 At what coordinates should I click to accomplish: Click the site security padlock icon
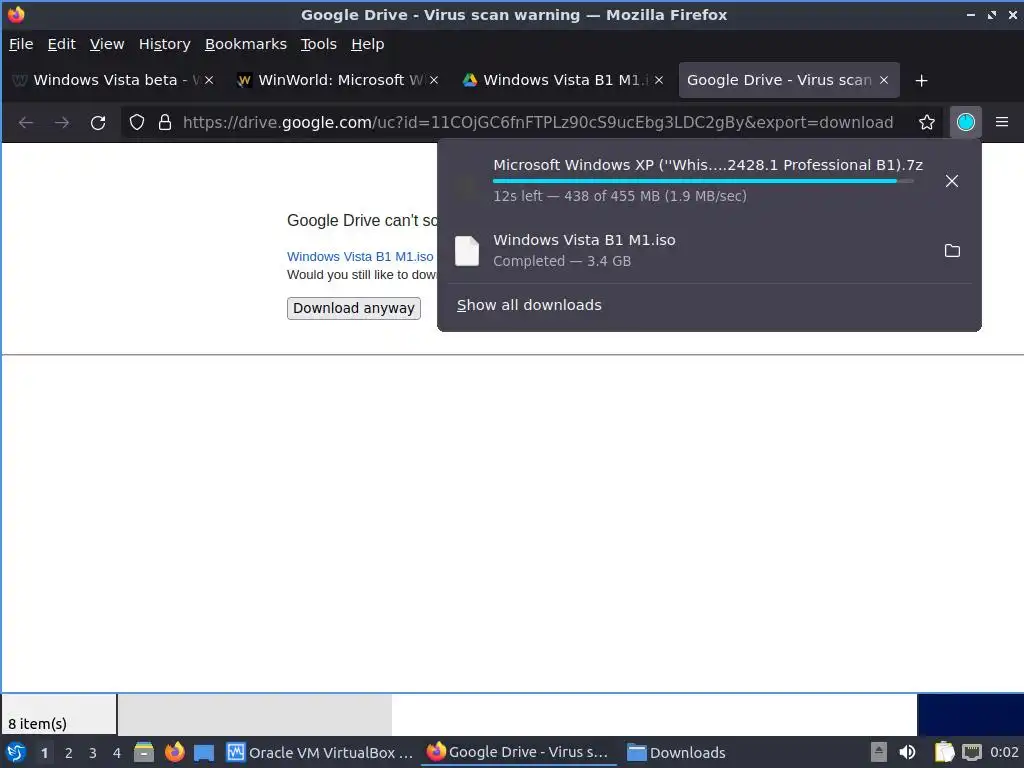tap(165, 122)
